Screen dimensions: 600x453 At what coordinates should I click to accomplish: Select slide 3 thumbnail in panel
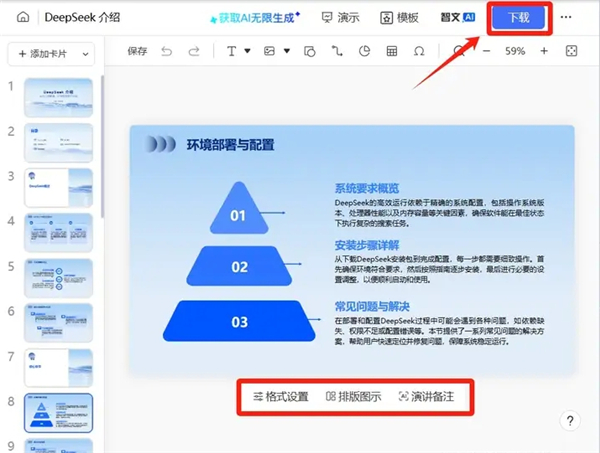tap(58, 189)
